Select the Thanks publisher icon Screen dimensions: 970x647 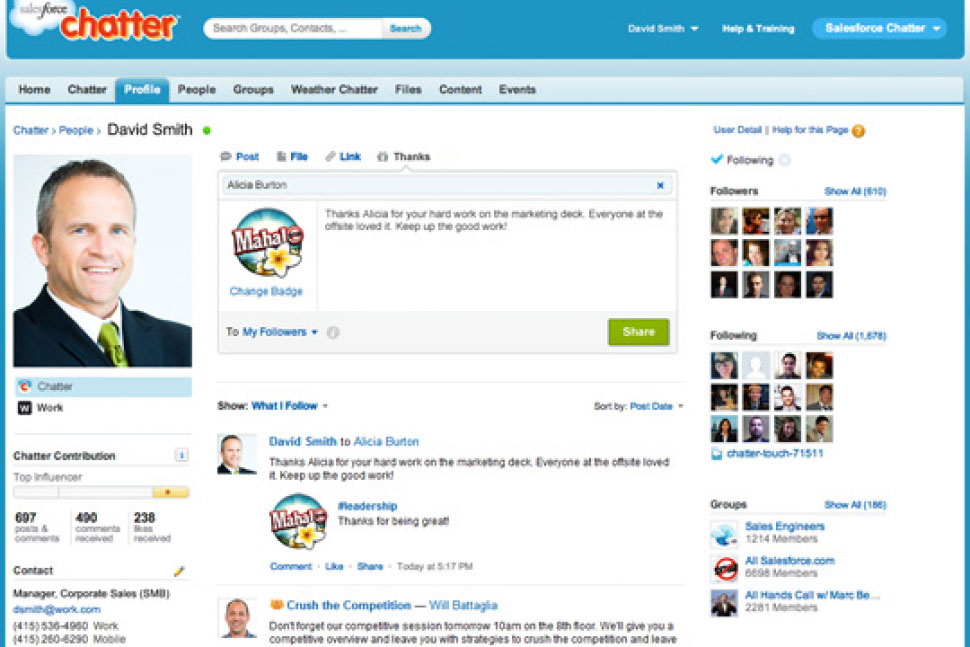[382, 156]
